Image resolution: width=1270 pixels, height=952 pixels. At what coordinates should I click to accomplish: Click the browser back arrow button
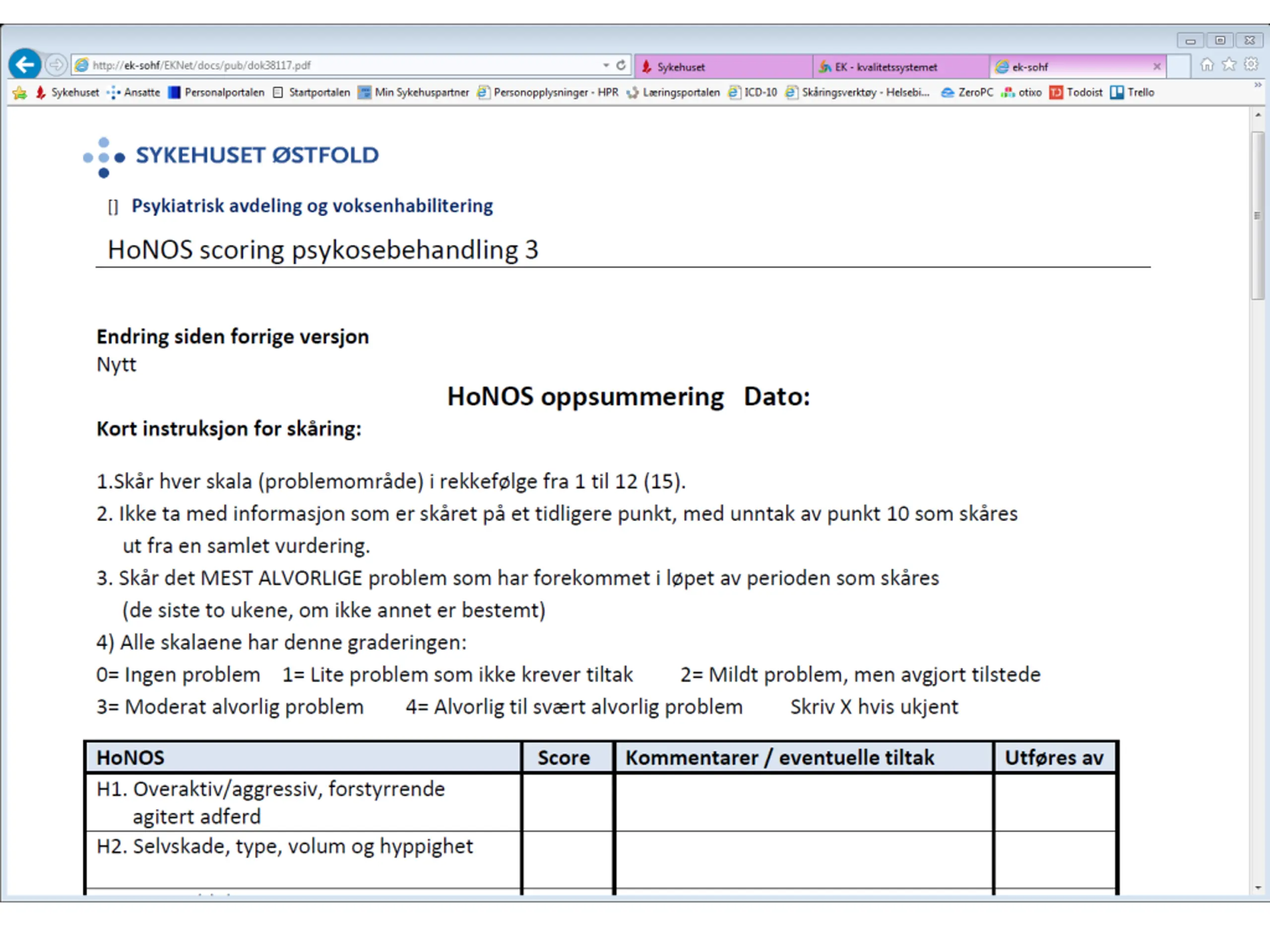(x=25, y=64)
